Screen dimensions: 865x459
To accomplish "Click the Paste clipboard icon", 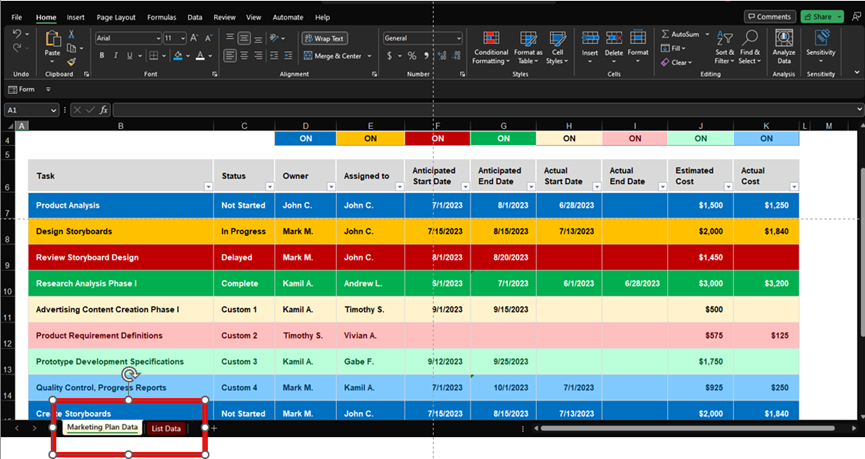I will click(52, 39).
